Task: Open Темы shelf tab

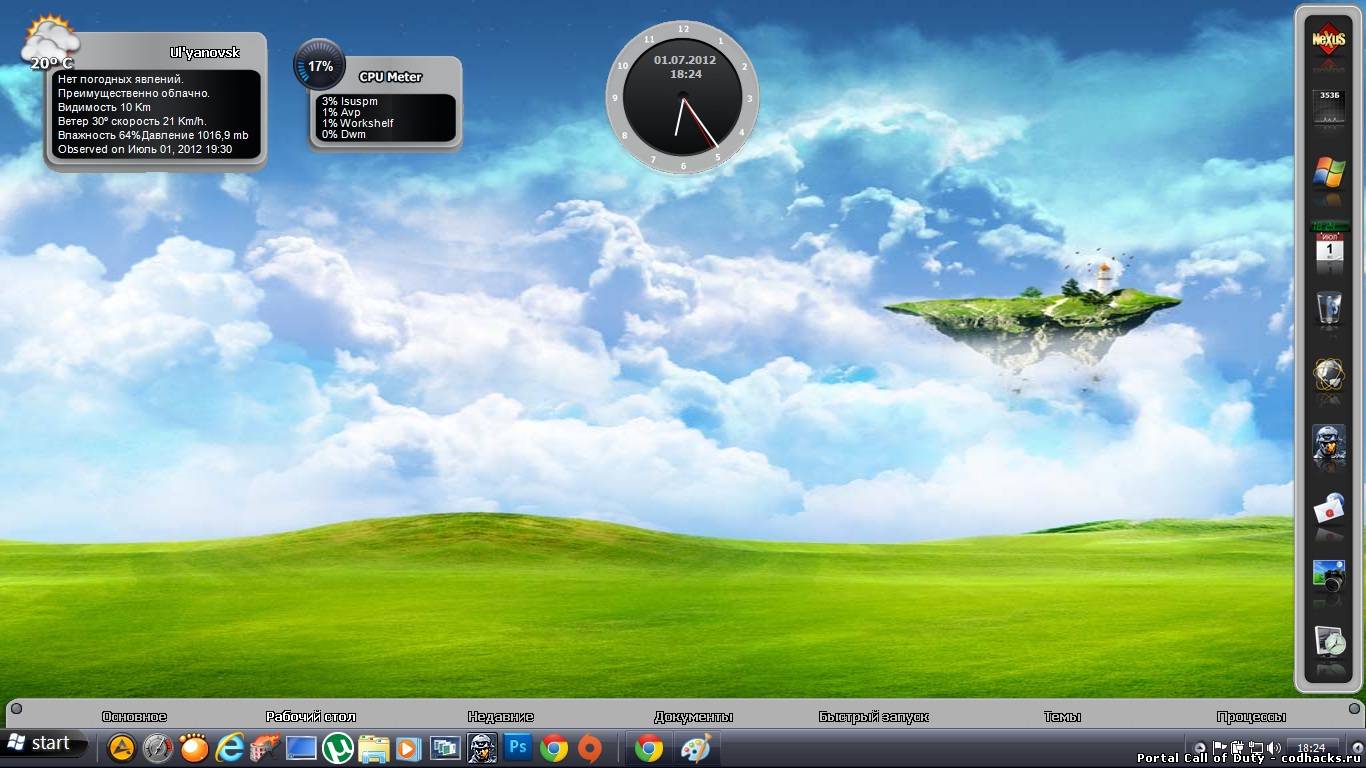Action: click(1062, 716)
